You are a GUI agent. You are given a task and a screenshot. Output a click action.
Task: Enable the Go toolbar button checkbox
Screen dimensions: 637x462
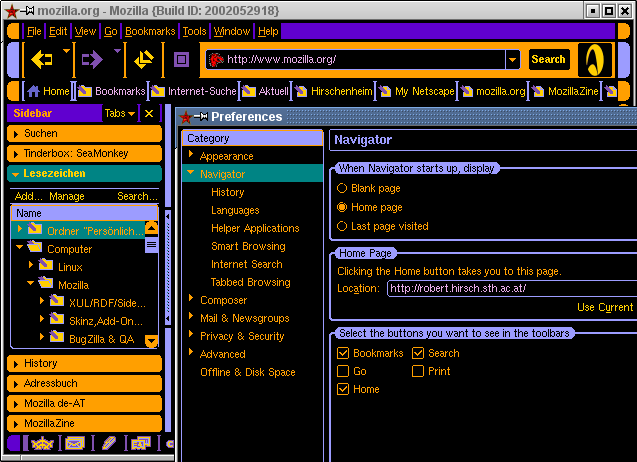click(x=343, y=371)
